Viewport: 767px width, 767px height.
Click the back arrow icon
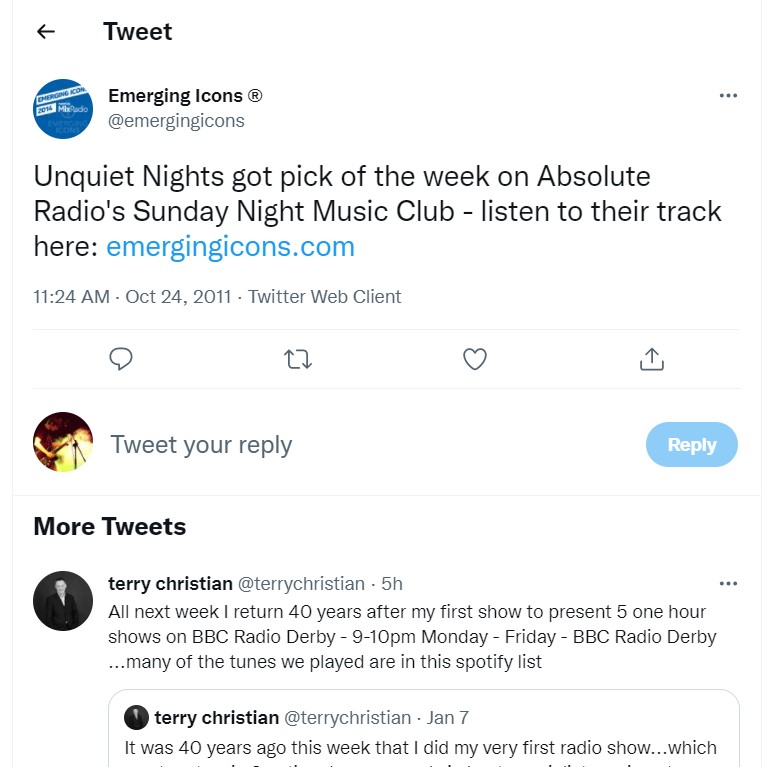click(45, 32)
